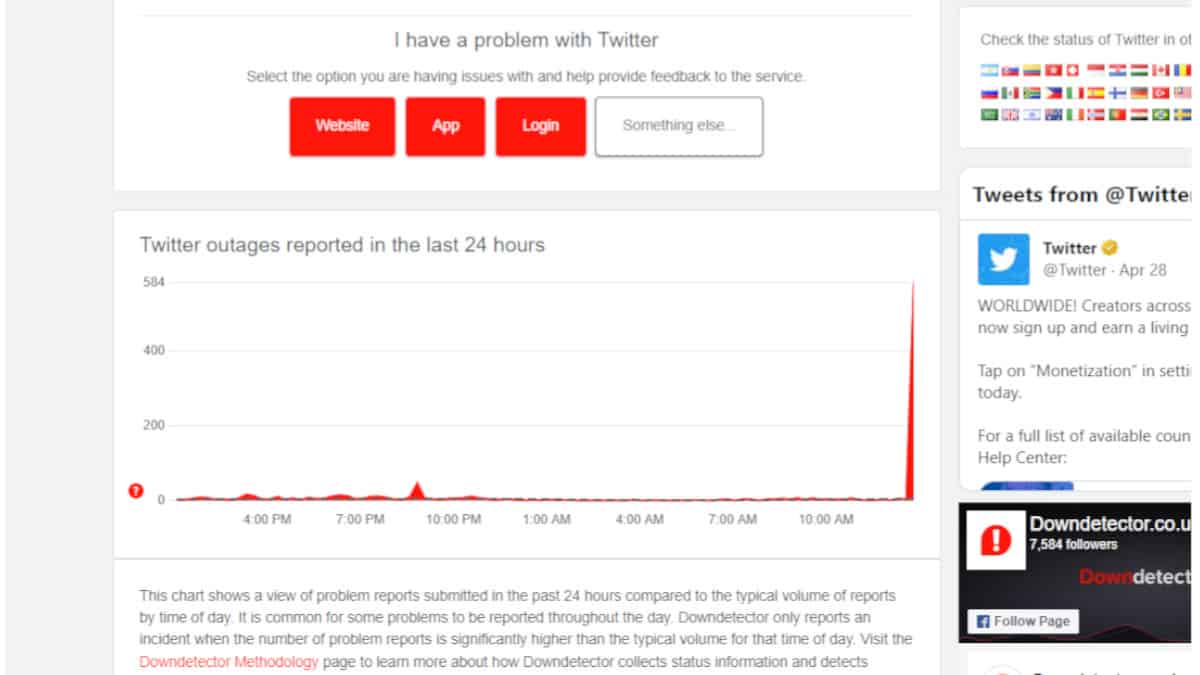Click the Finland flag icon

pos(1117,93)
